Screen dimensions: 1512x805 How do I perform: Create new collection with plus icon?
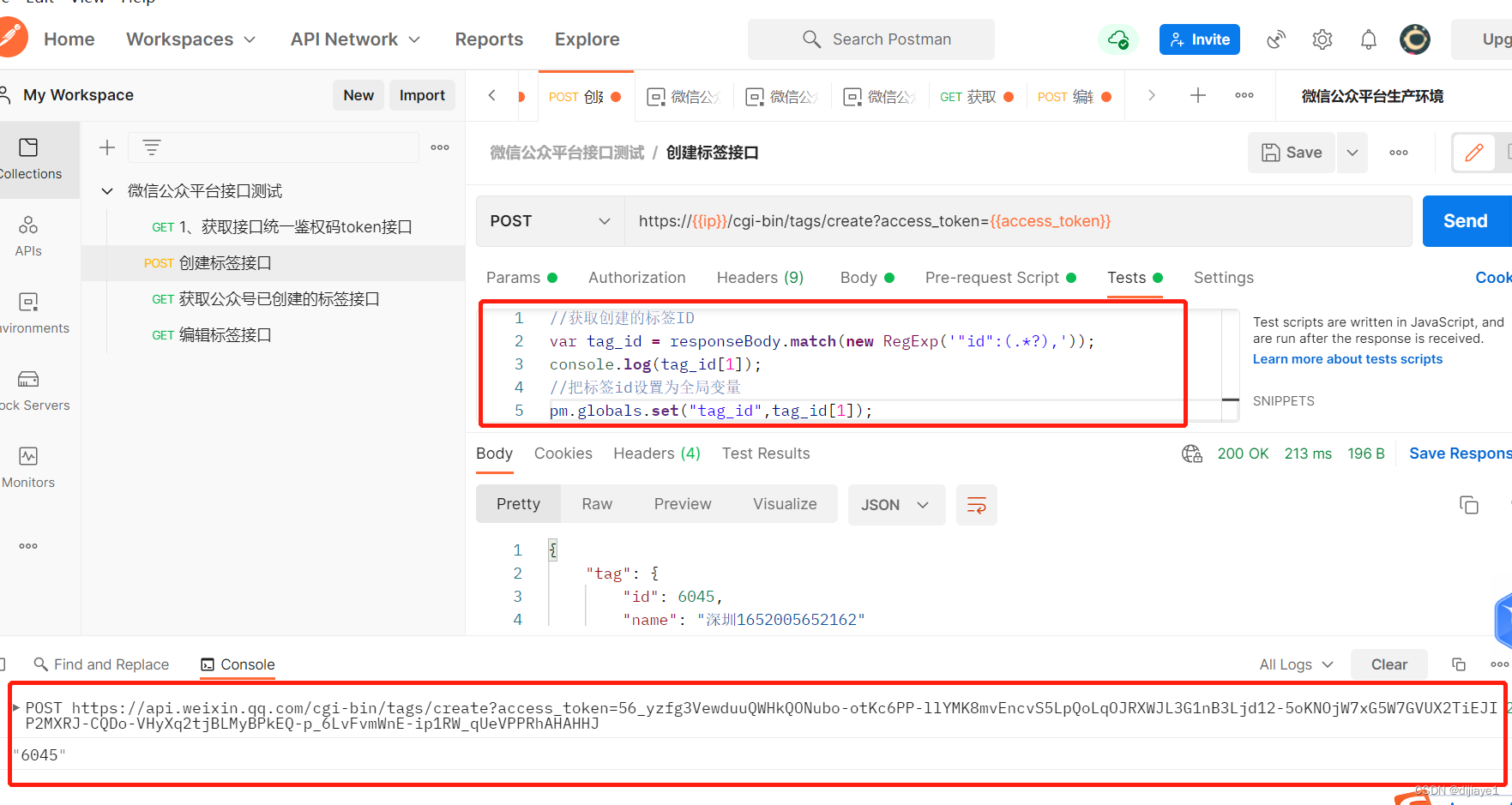pyautogui.click(x=107, y=147)
